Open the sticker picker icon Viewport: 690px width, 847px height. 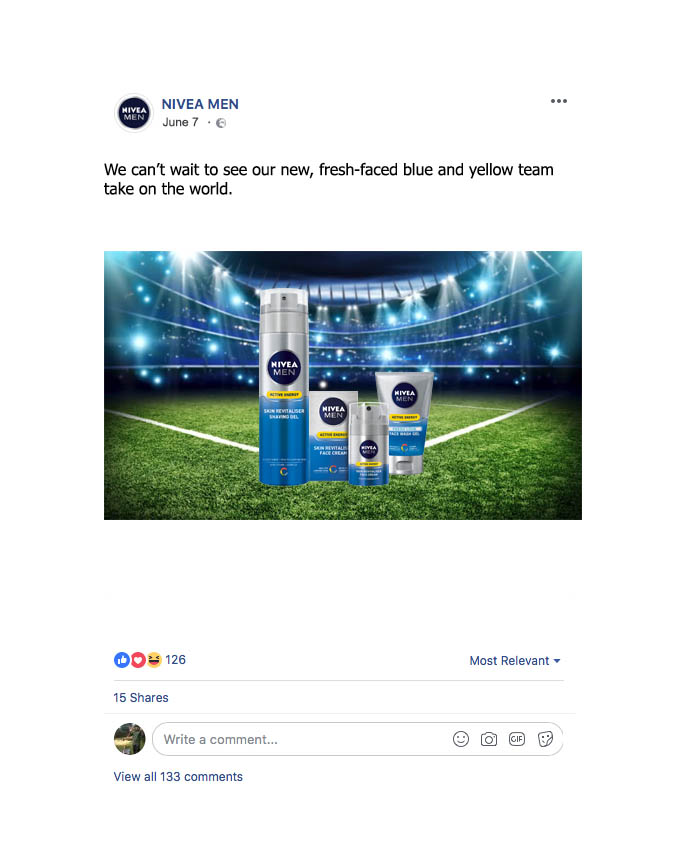(545, 739)
